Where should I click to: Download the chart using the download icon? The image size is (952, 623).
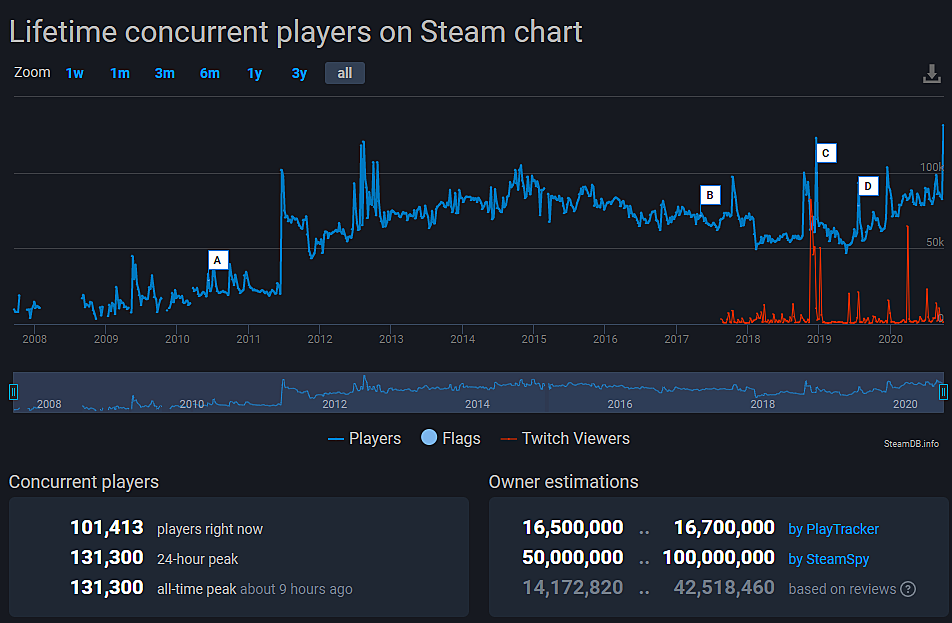[x=931, y=74]
